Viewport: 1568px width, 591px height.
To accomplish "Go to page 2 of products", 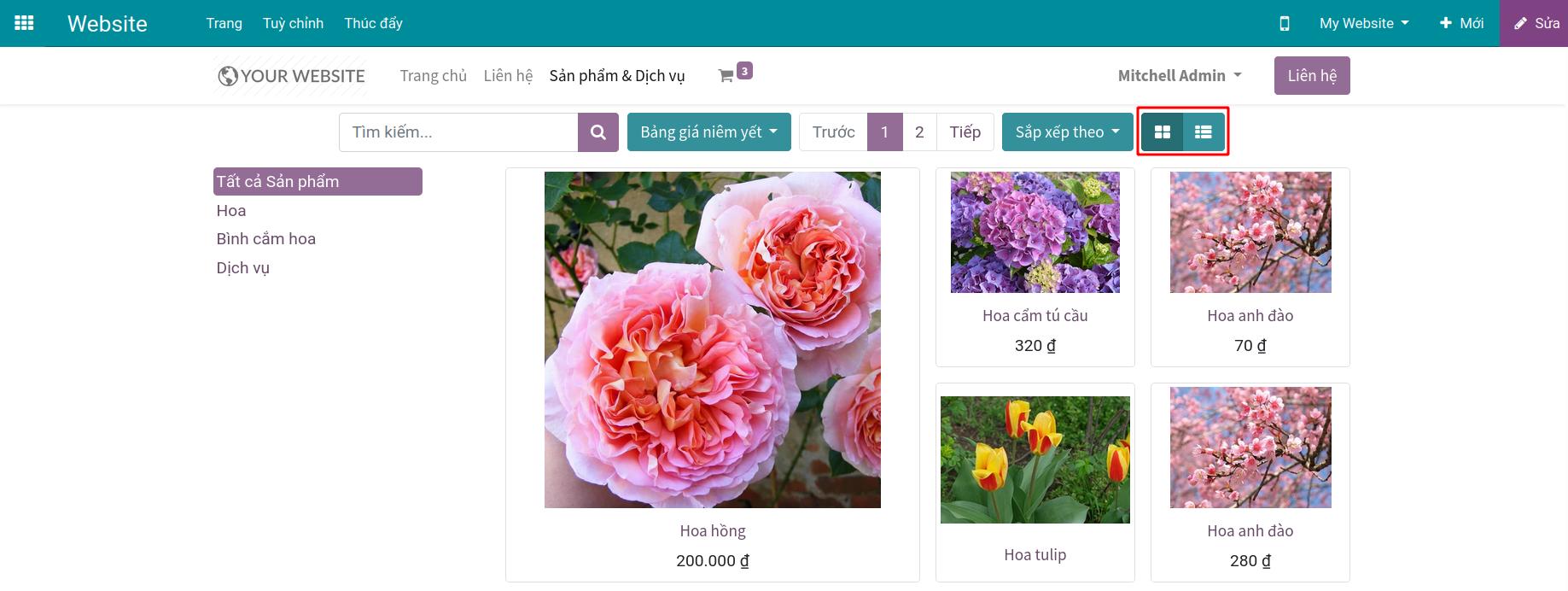I will point(918,132).
